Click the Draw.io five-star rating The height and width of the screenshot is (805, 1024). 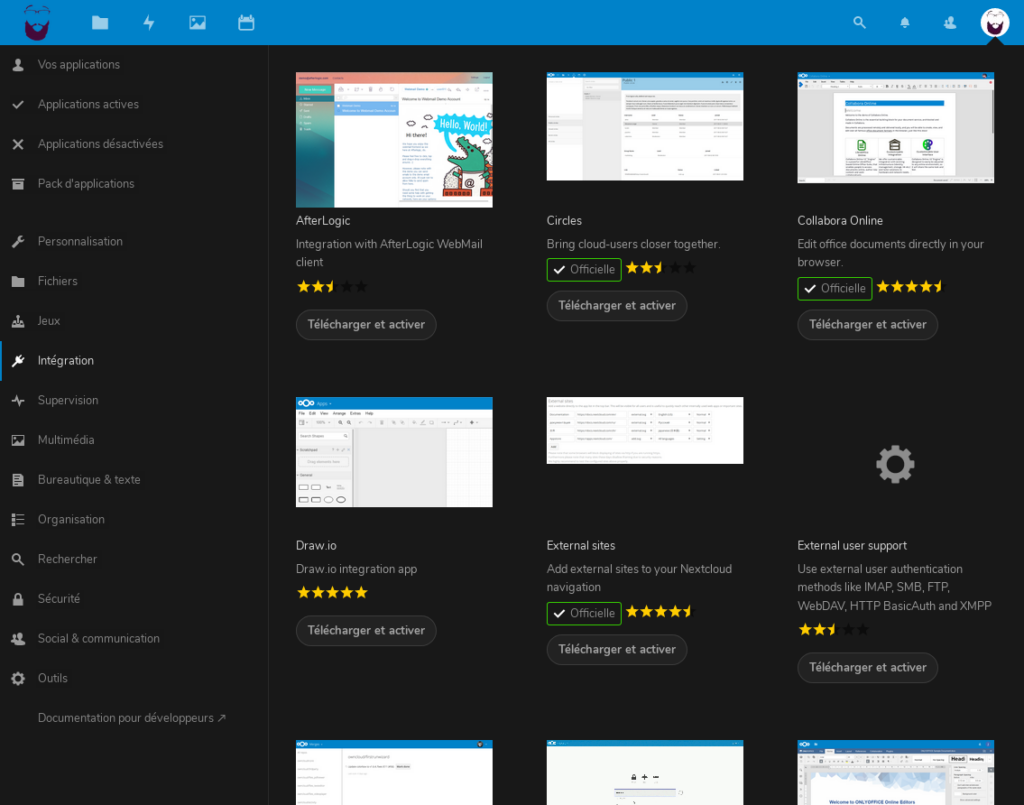(x=332, y=593)
